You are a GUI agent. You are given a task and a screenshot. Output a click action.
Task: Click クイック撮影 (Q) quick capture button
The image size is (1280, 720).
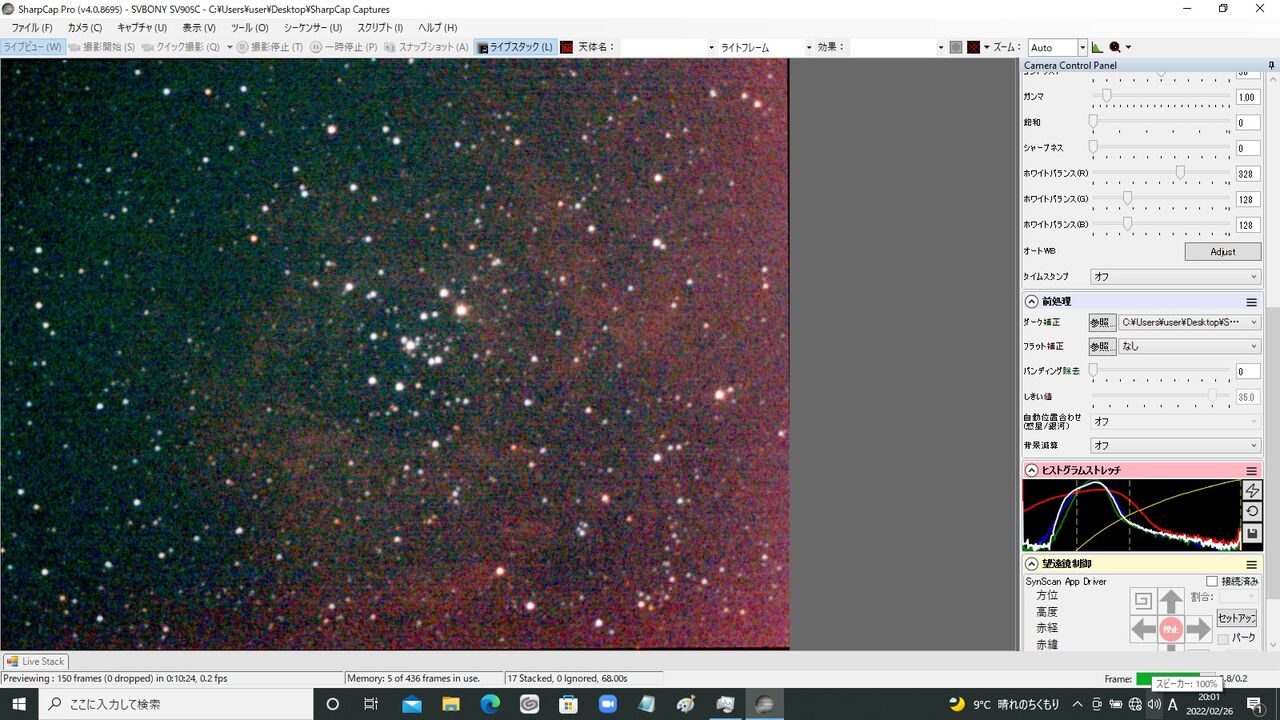point(181,47)
